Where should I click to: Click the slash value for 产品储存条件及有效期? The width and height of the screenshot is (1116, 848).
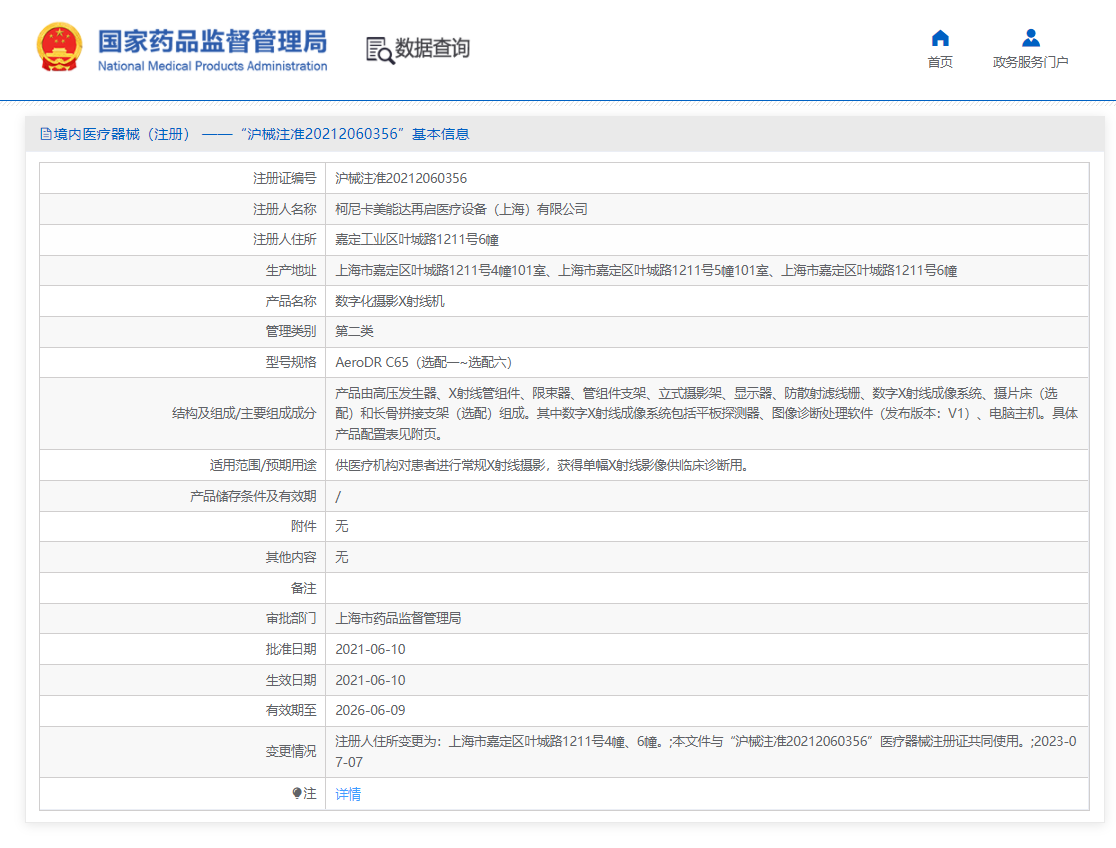tap(338, 496)
